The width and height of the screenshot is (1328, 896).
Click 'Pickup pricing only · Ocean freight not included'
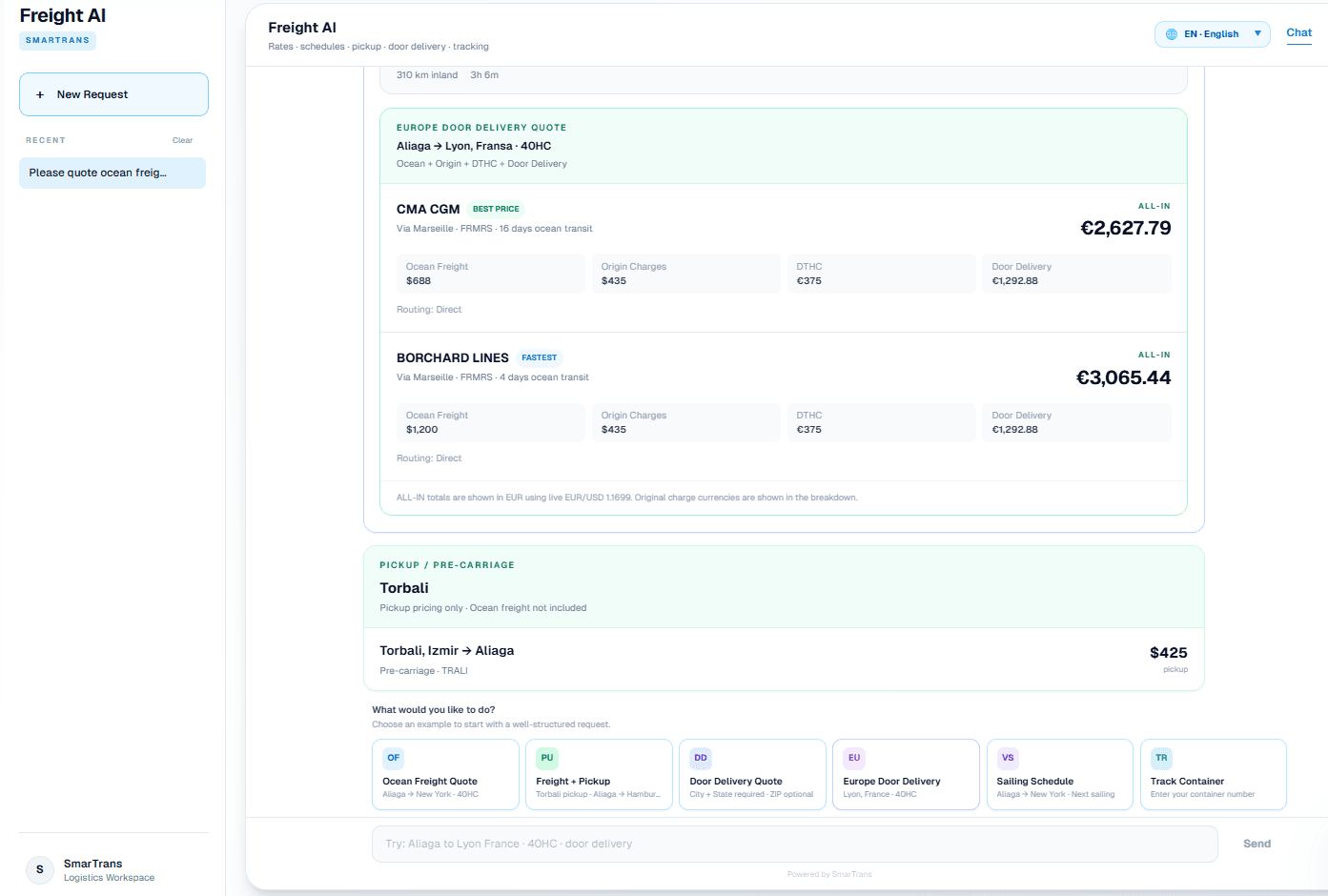point(483,608)
